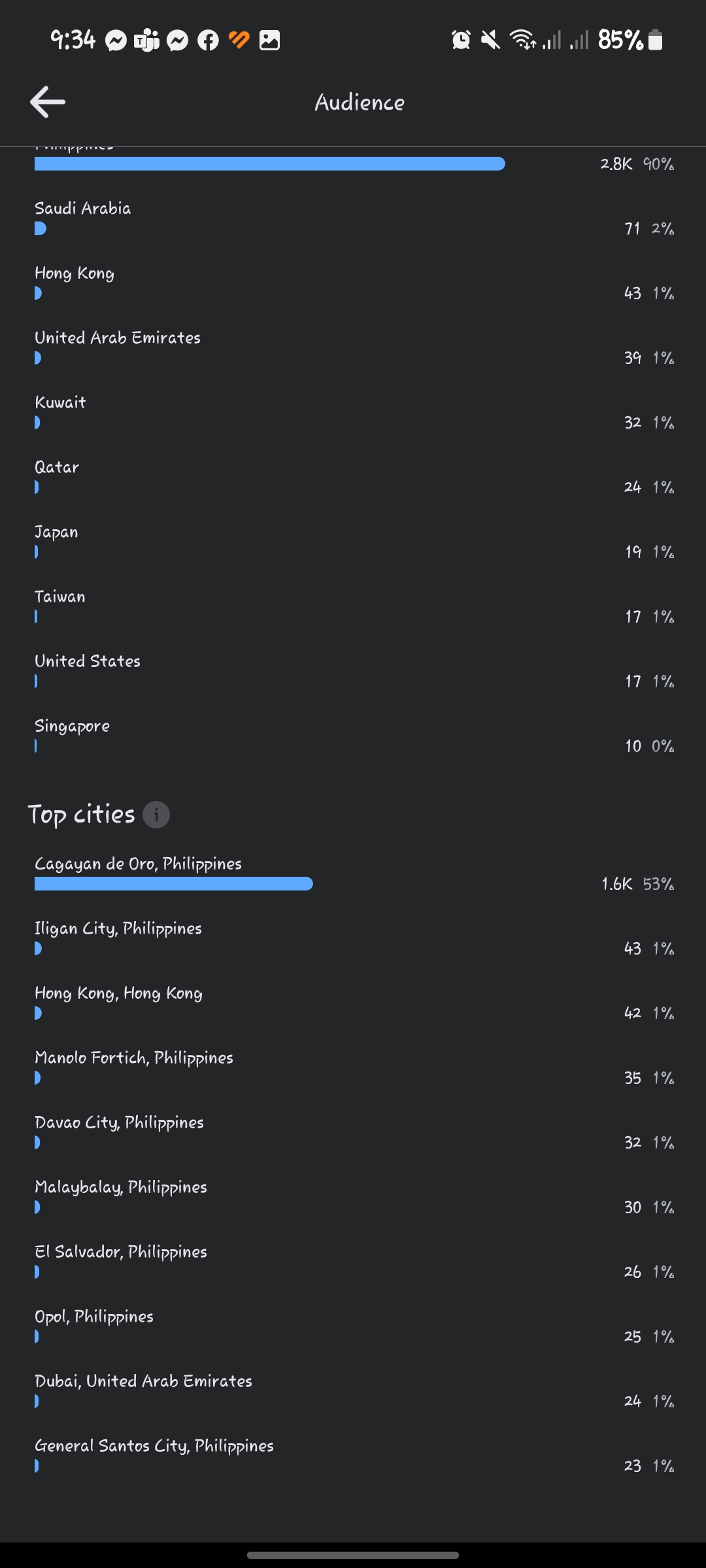Viewport: 706px width, 1568px height.
Task: Tap the muted sound status icon
Action: [490, 41]
